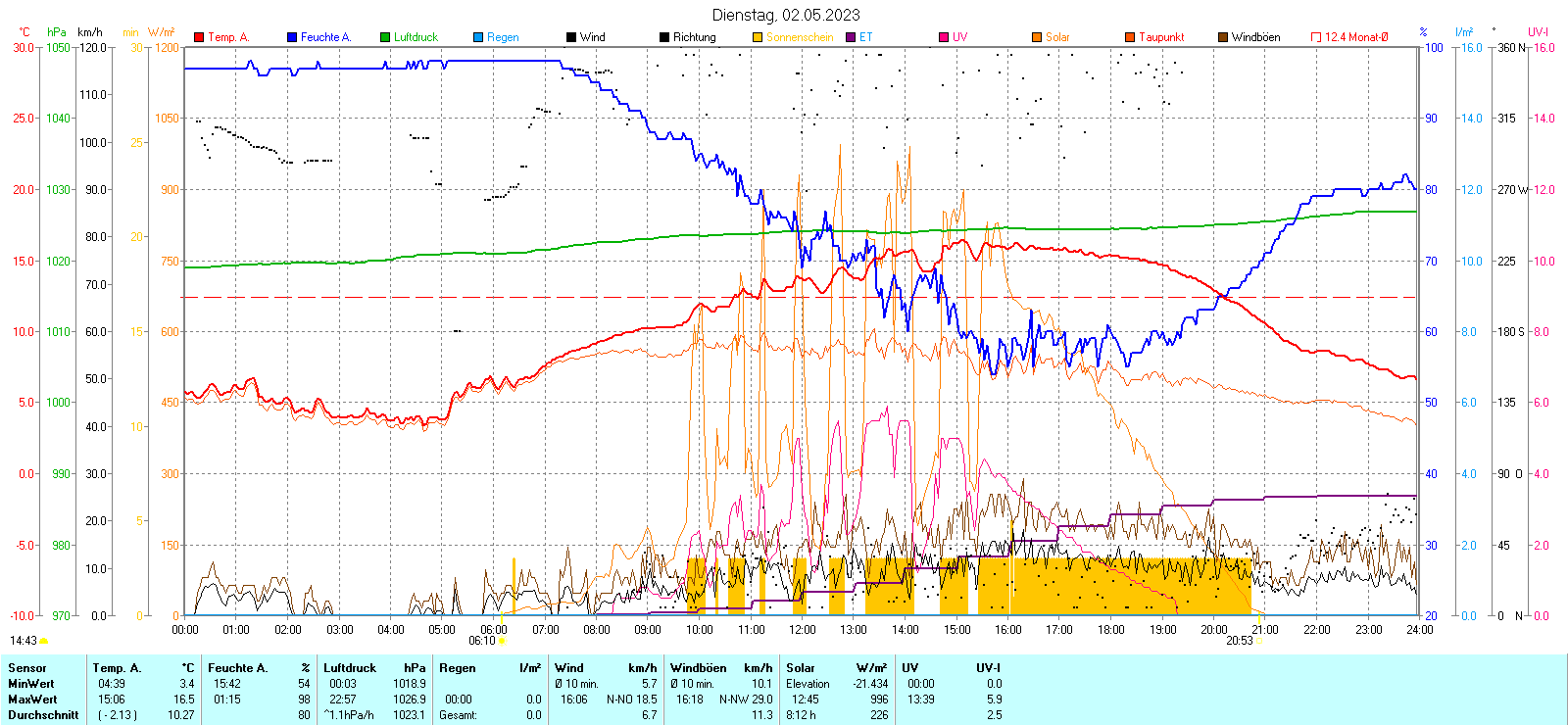Viewport: 1568px width, 725px height.
Task: Click the light blue Regen legend square
Action: pyautogui.click(x=478, y=37)
